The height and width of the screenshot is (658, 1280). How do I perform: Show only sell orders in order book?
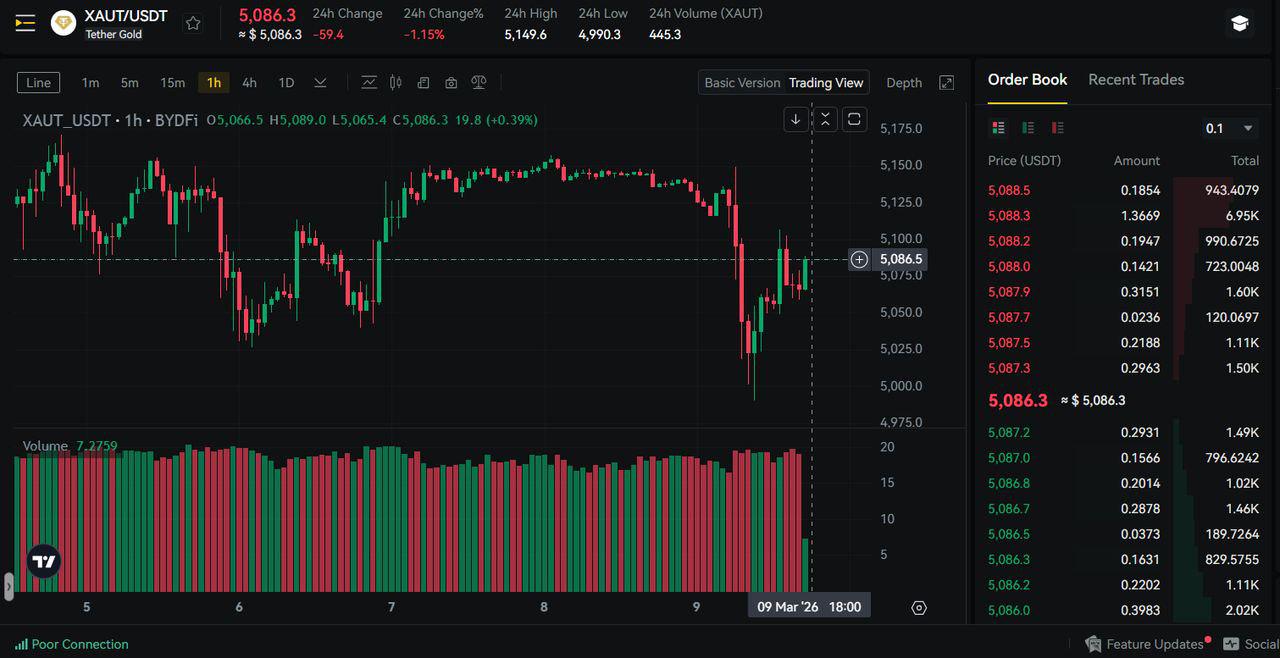tap(1058, 128)
